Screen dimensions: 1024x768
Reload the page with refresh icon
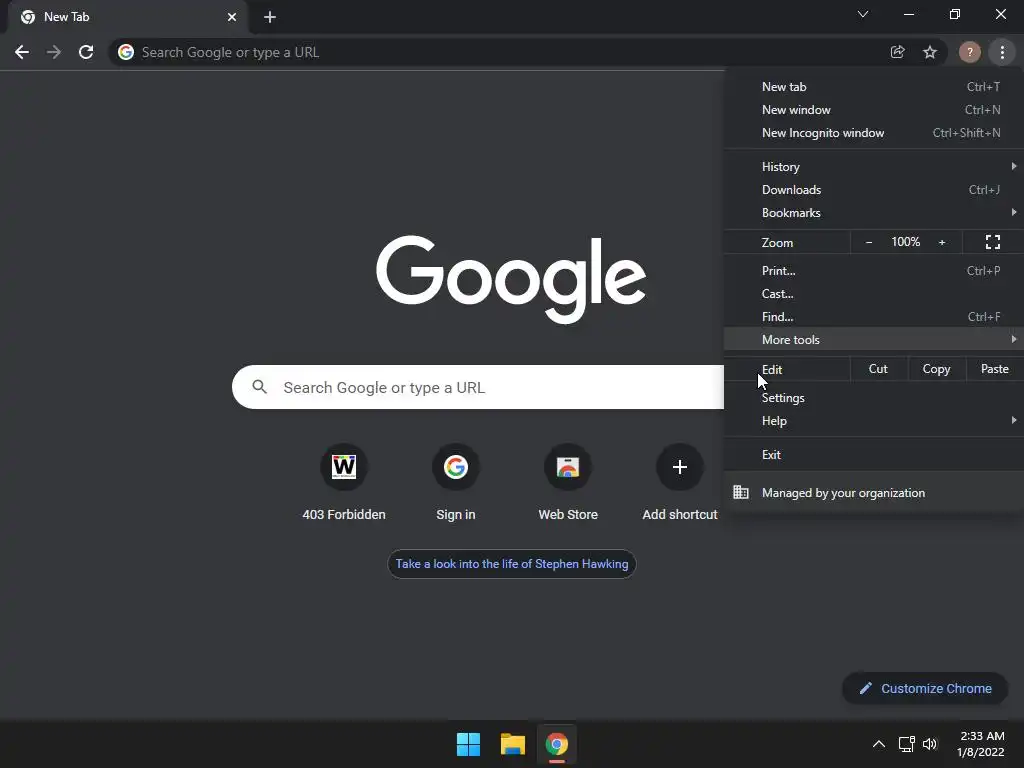[x=86, y=52]
